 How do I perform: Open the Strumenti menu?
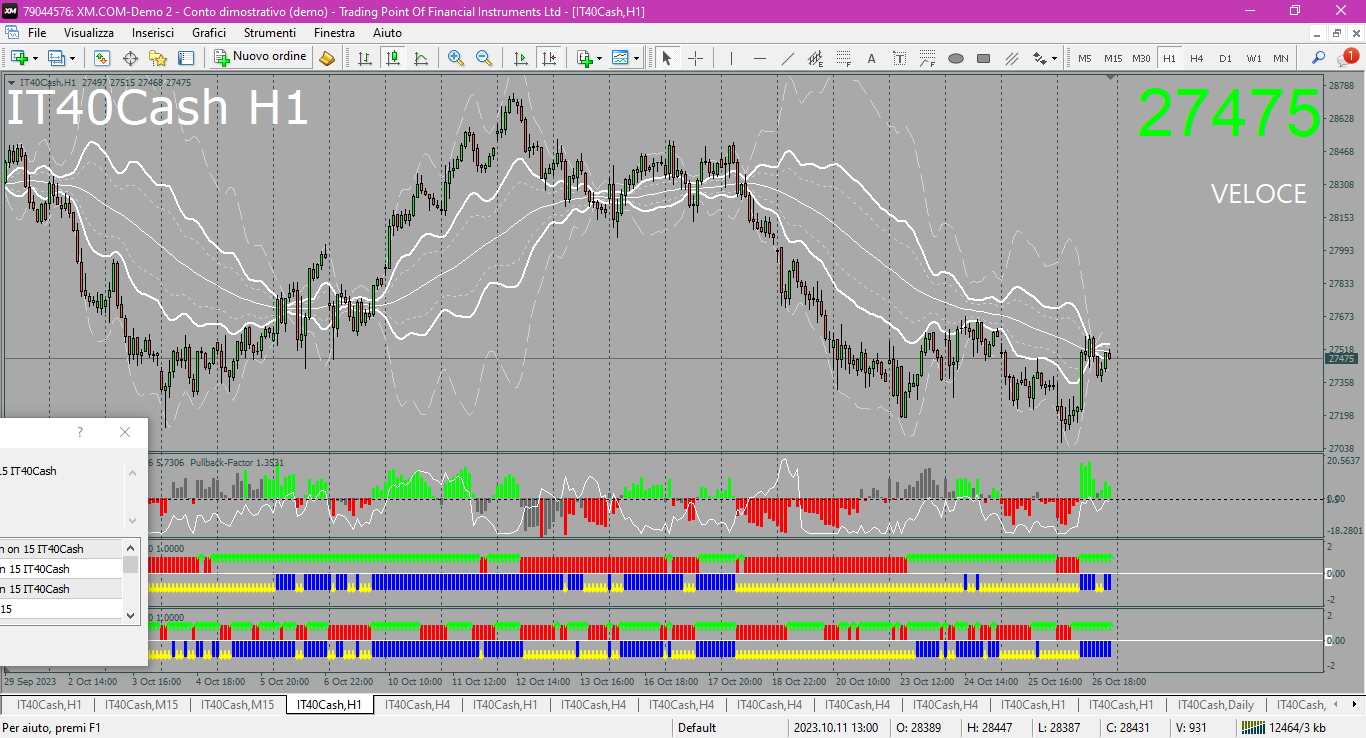click(270, 33)
